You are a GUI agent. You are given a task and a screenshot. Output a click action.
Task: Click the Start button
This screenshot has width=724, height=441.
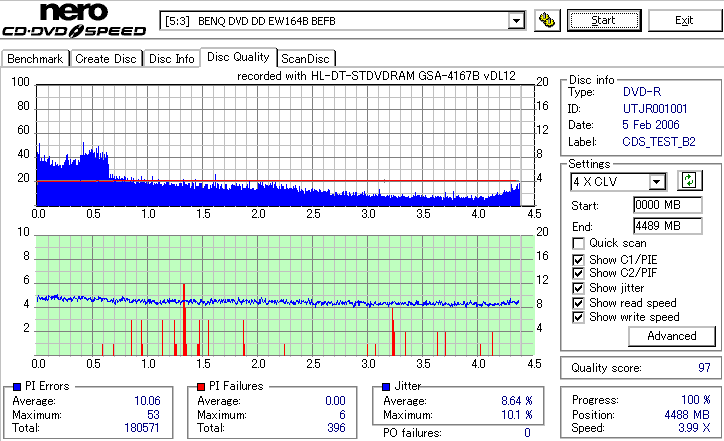coord(604,21)
